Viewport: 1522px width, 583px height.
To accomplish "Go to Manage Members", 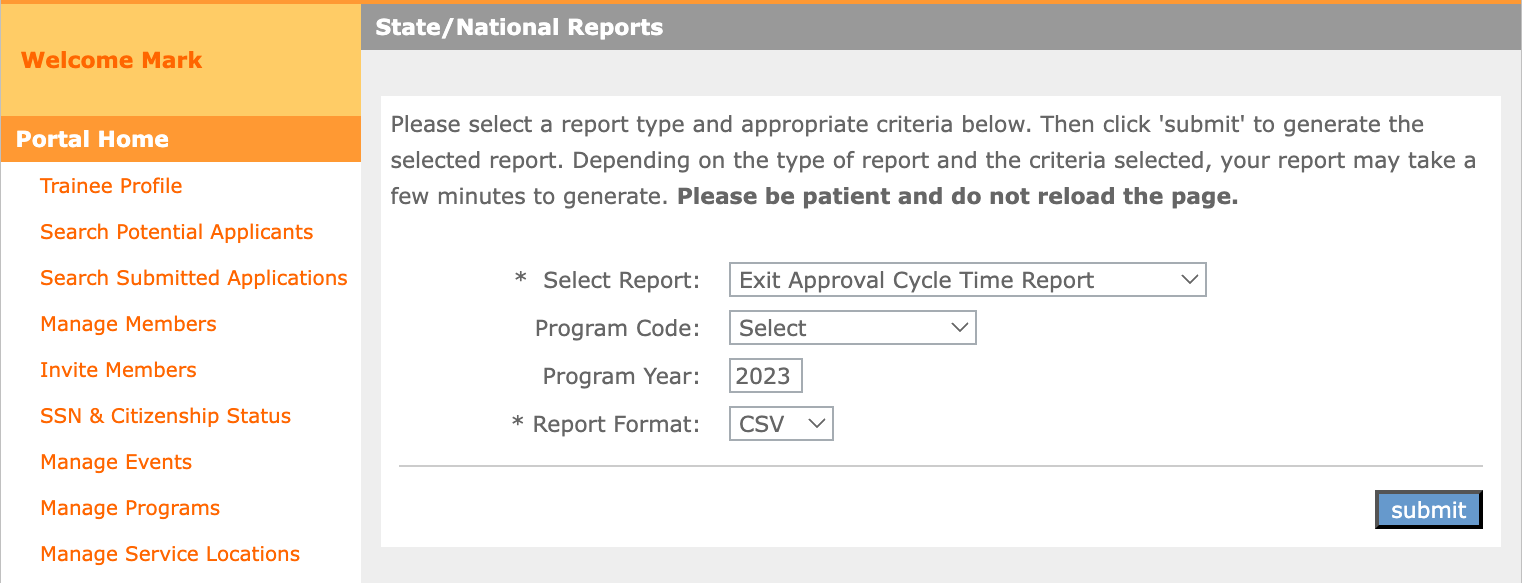I will click(x=128, y=323).
